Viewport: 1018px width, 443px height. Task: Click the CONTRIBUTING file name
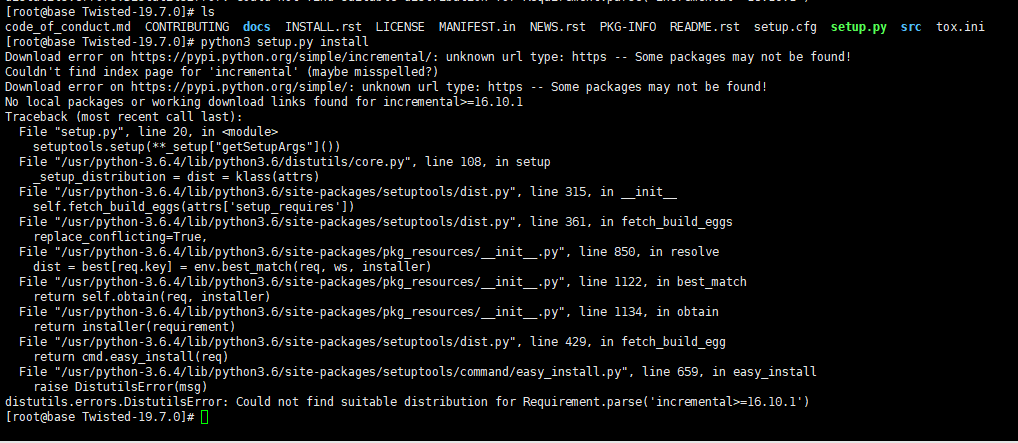[x=187, y=27]
